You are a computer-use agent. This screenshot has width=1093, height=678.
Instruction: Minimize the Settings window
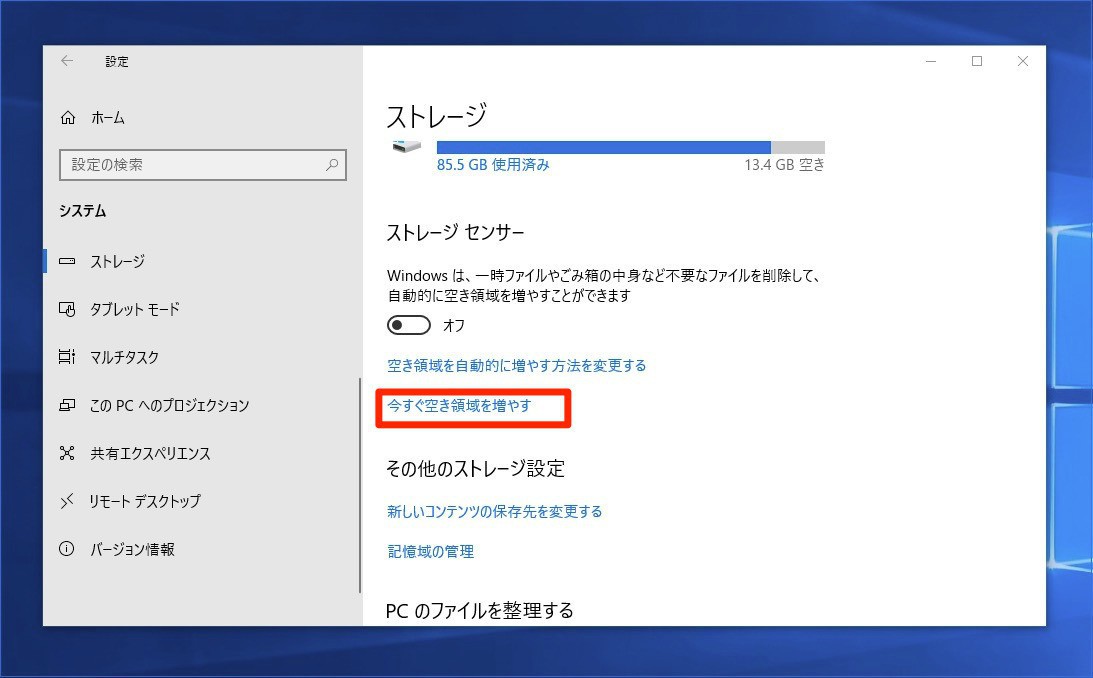(x=931, y=61)
